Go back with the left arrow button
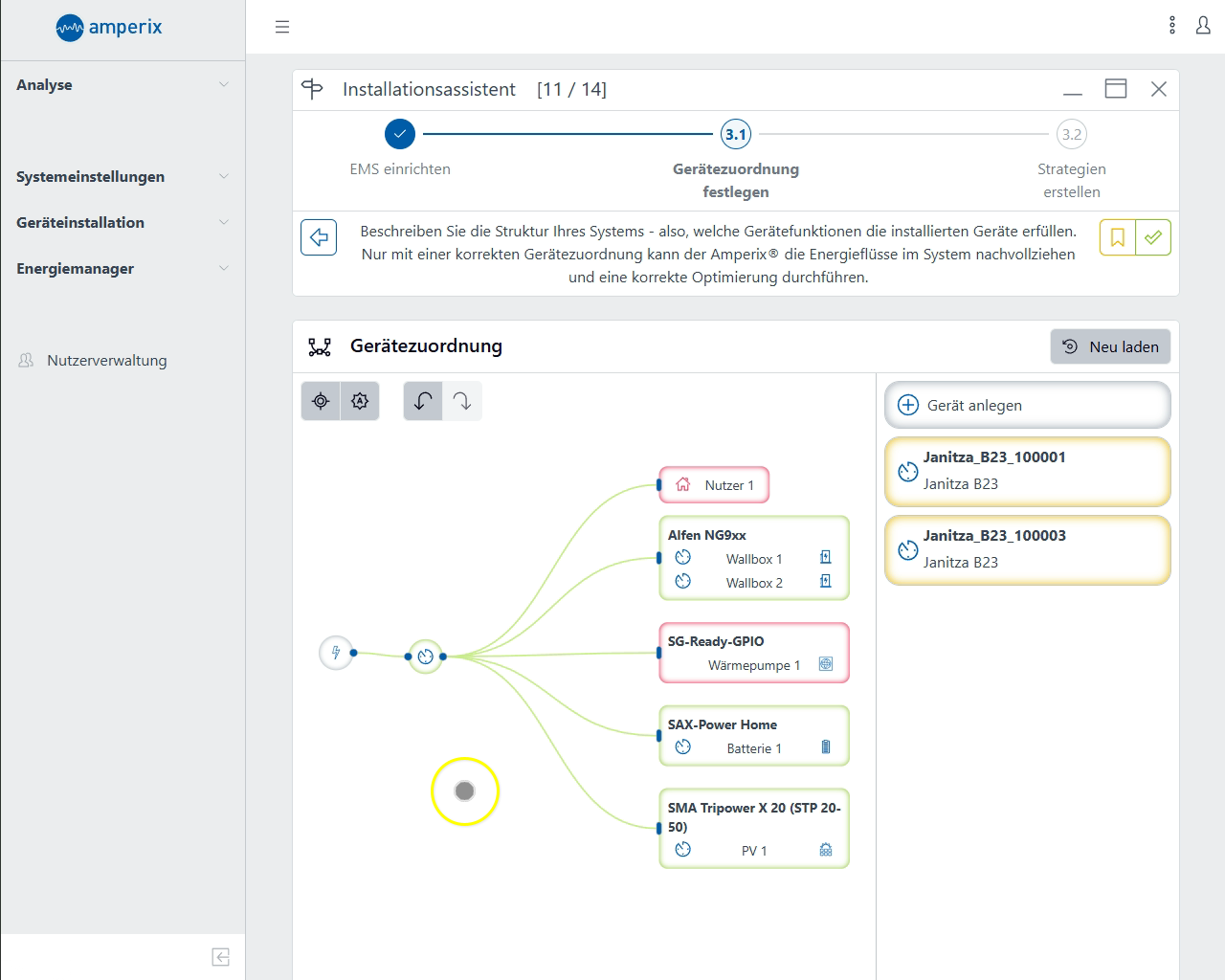This screenshot has height=980, width=1225. pyautogui.click(x=319, y=237)
